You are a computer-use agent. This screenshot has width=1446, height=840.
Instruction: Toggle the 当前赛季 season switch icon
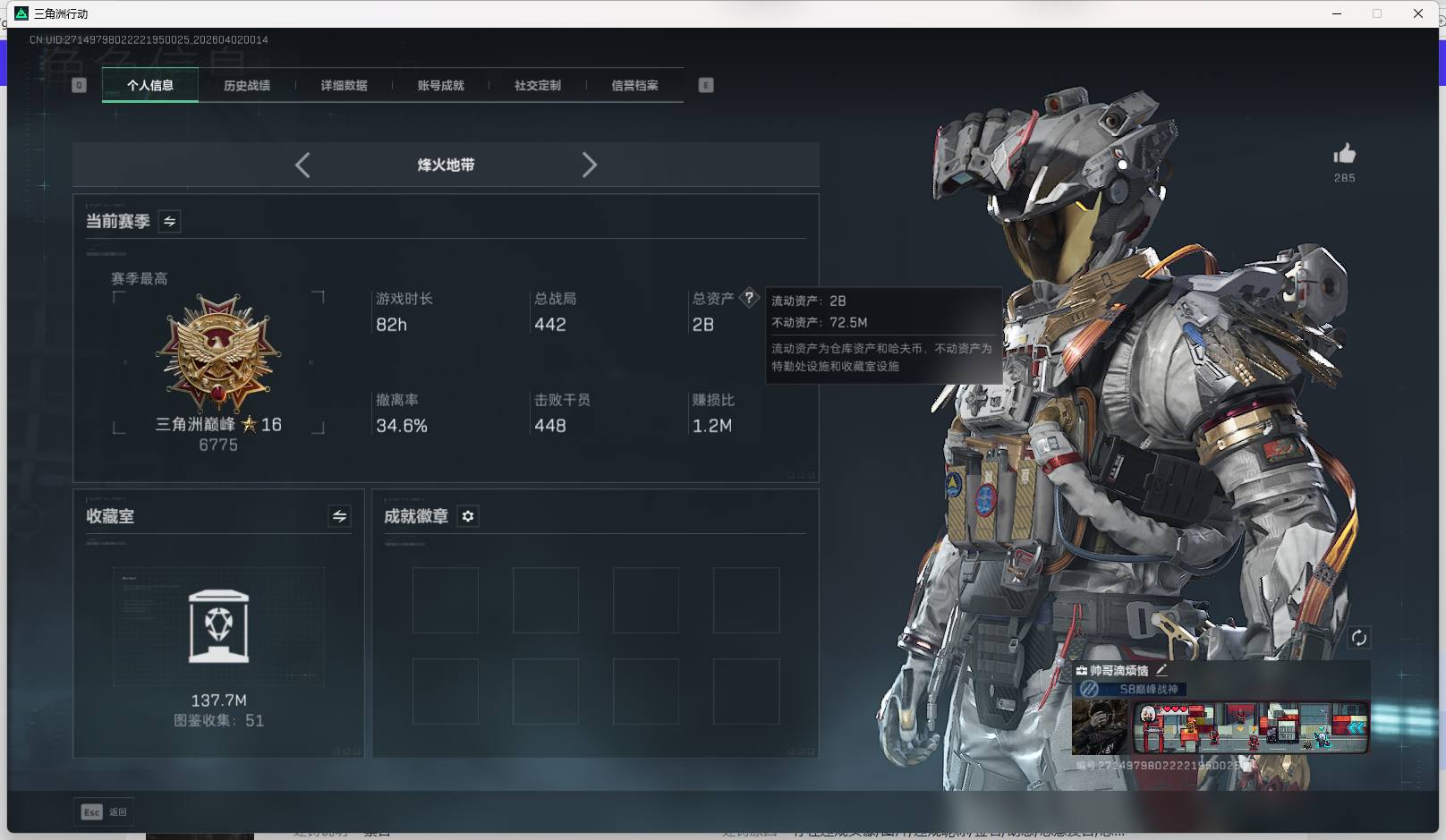coord(169,221)
